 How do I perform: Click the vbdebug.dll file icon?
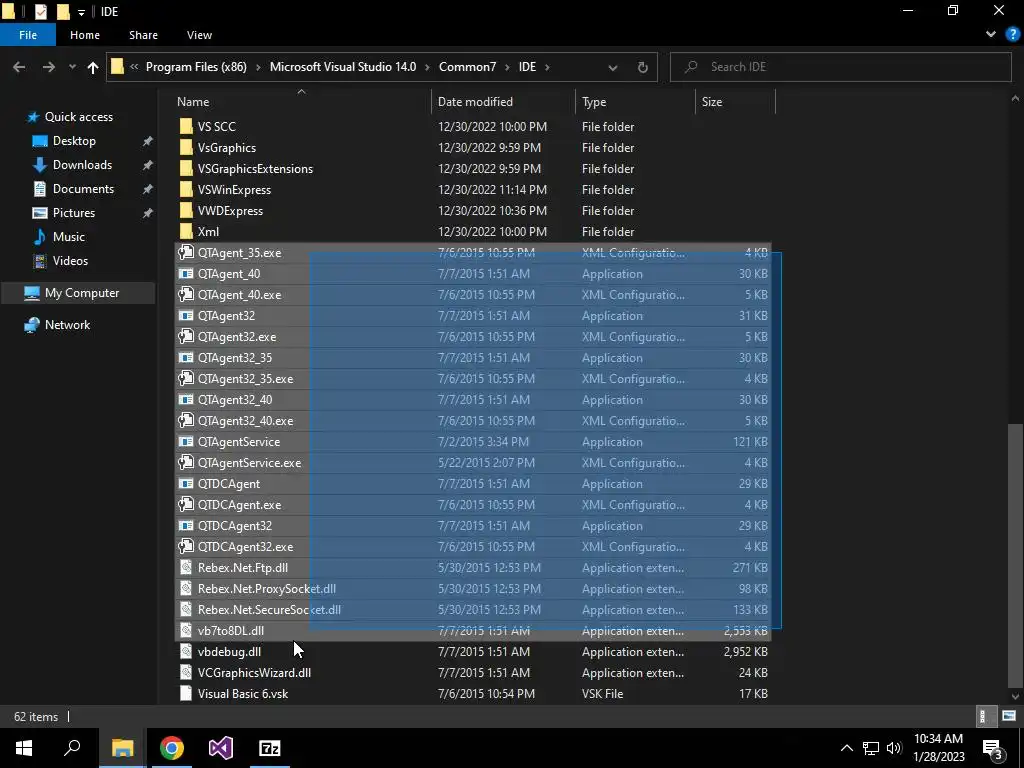click(x=186, y=651)
